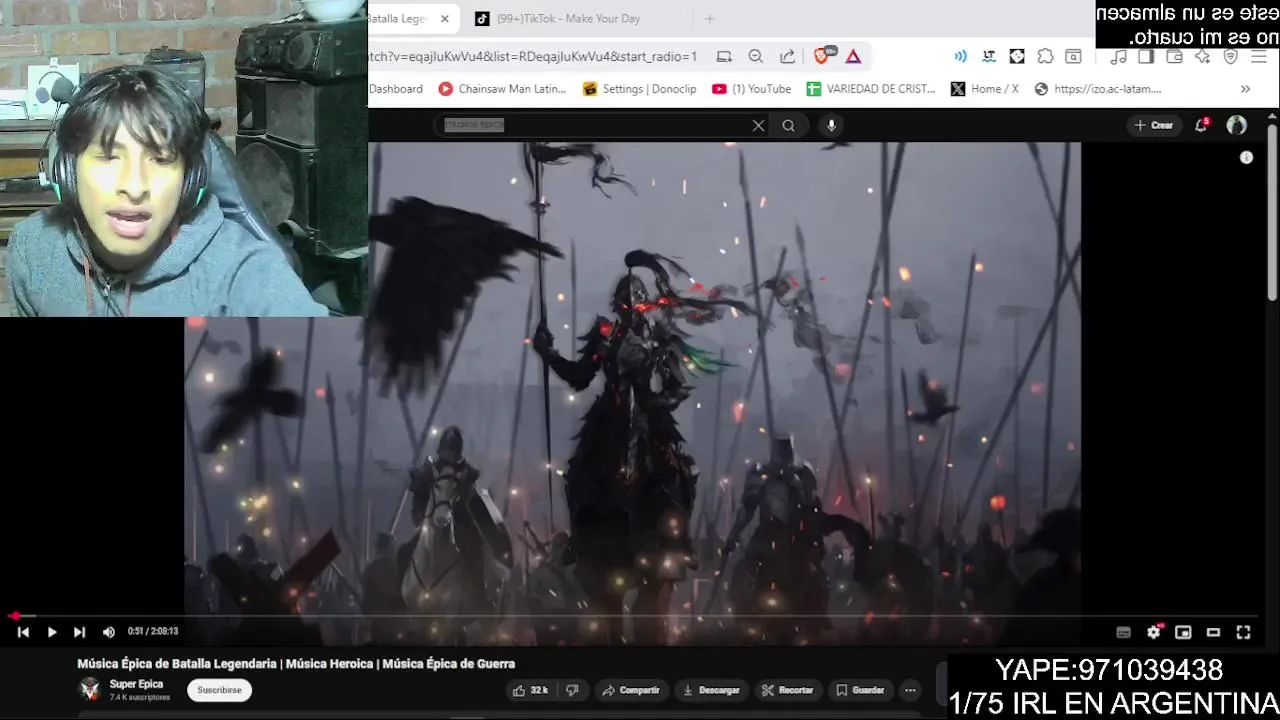The image size is (1280, 720).
Task: Click the screenshot search extension icon
Action: point(1073,57)
